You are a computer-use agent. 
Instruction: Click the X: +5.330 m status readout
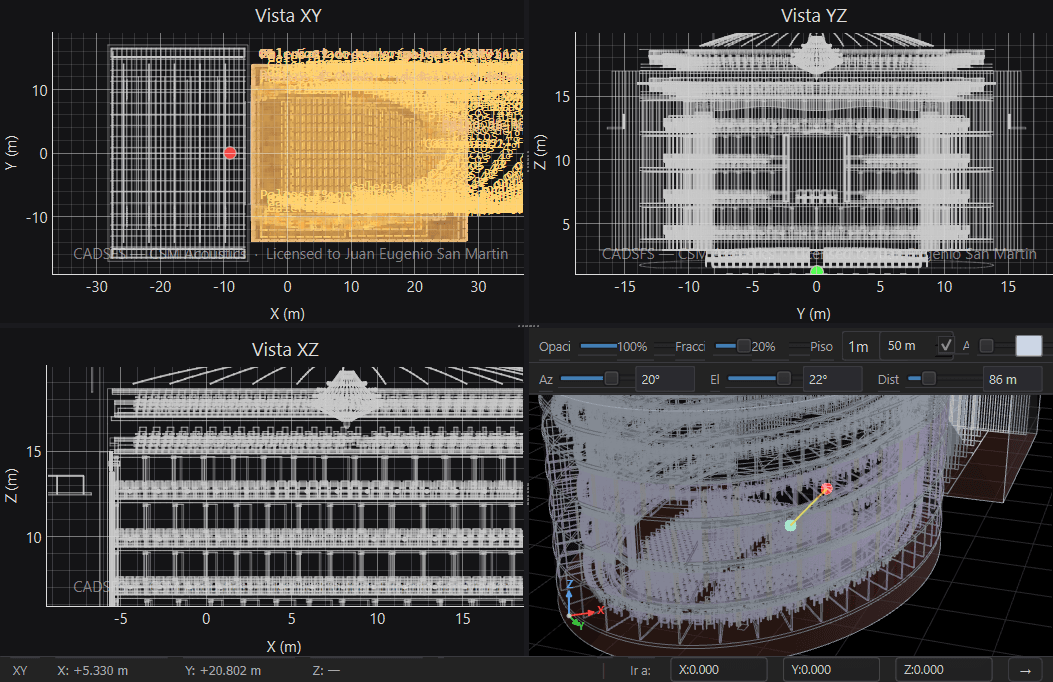(93, 671)
